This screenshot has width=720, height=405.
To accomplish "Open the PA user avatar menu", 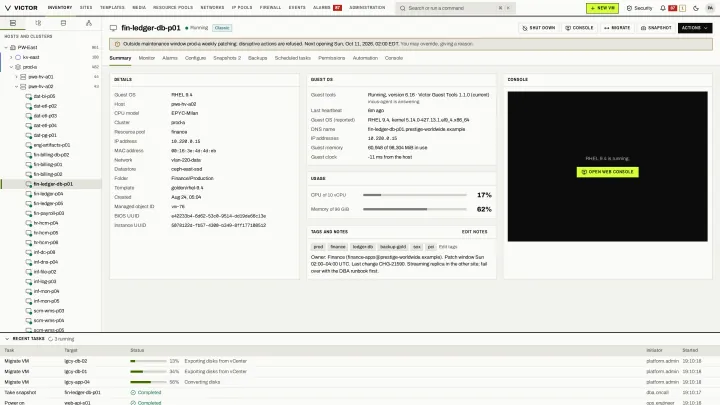I will pyautogui.click(x=710, y=8).
